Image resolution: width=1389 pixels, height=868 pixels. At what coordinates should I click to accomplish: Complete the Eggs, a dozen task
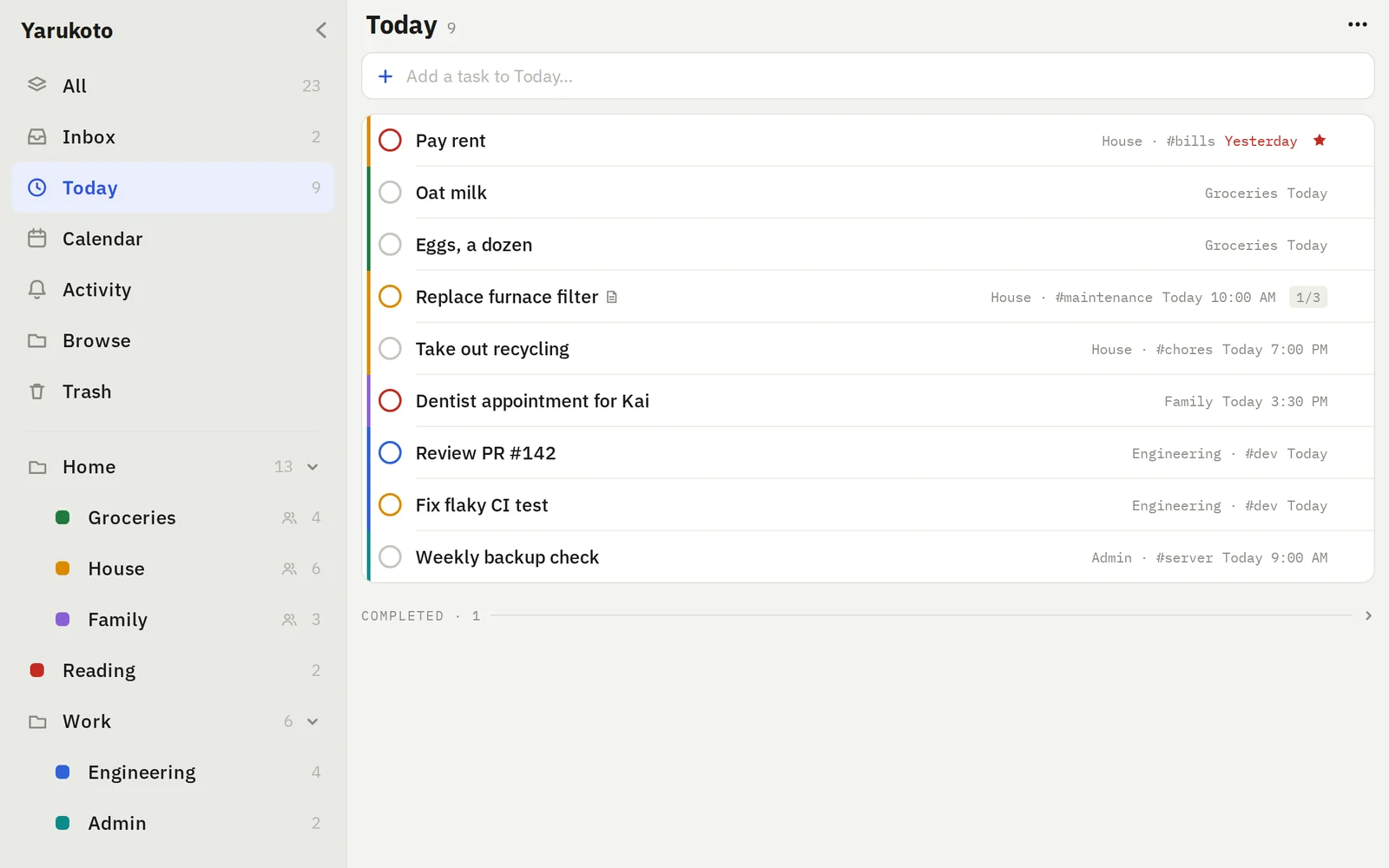(391, 245)
